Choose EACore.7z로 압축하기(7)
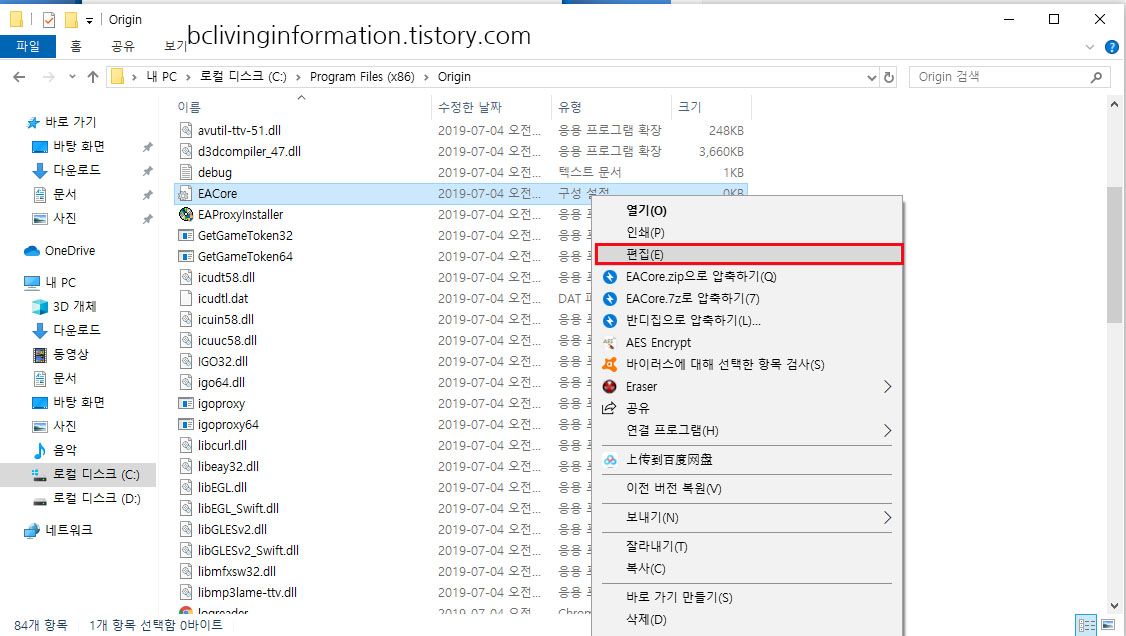Screen dimensions: 1126x636 tap(692, 299)
